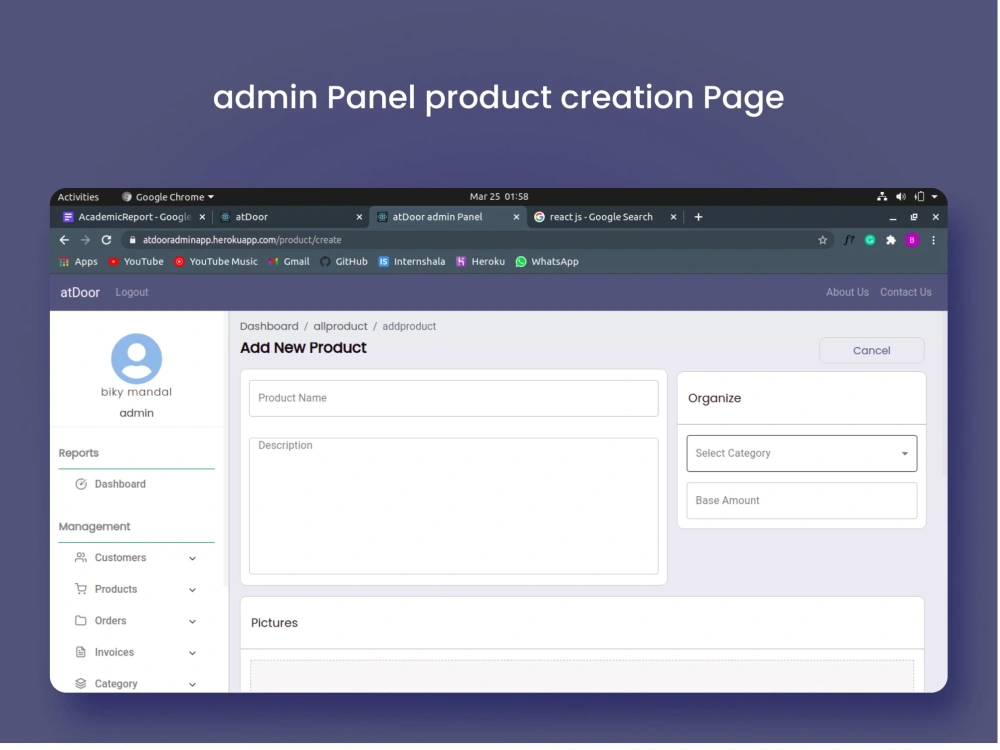The image size is (1000, 750).
Task: Open Dashboard in the sidebar
Action: 120,484
